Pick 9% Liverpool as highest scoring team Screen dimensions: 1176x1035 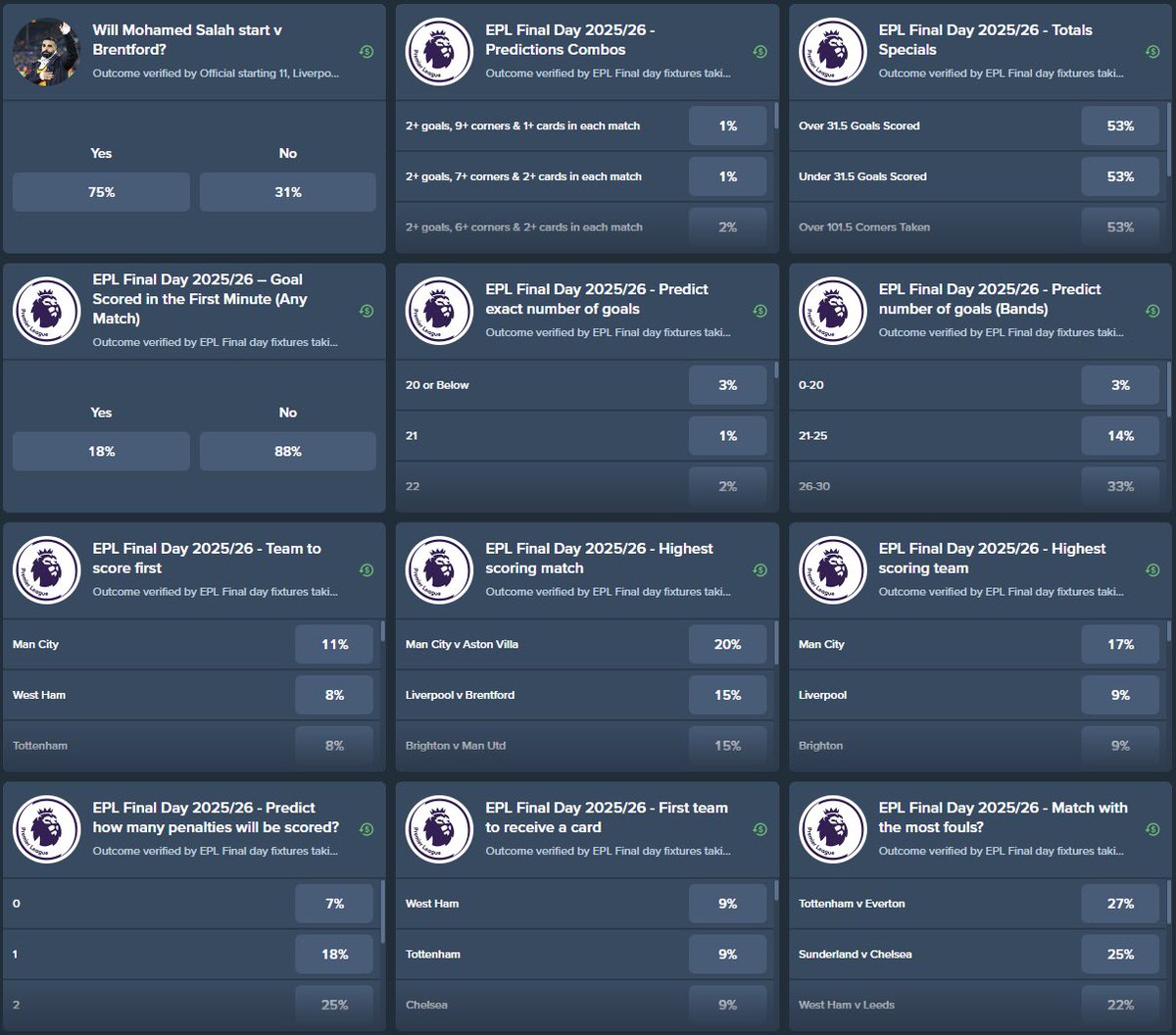1121,695
